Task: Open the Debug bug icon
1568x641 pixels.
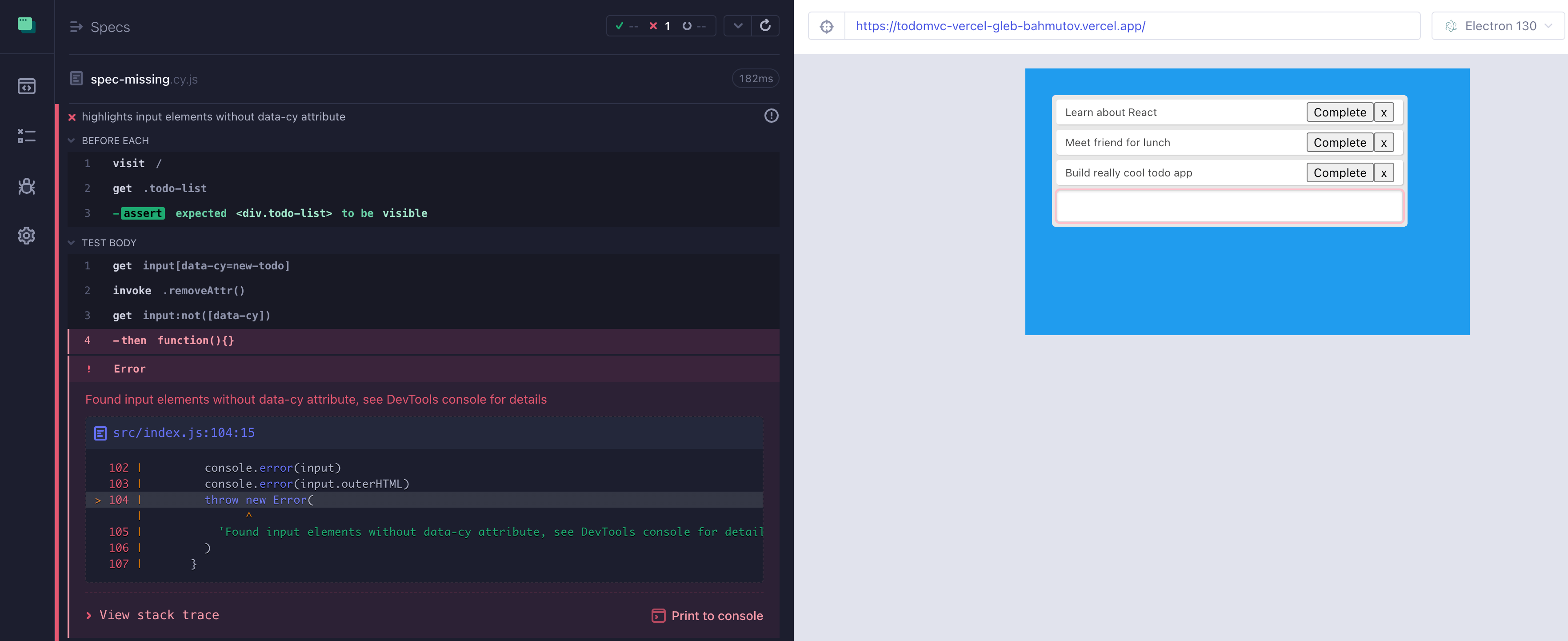Action: pos(26,186)
